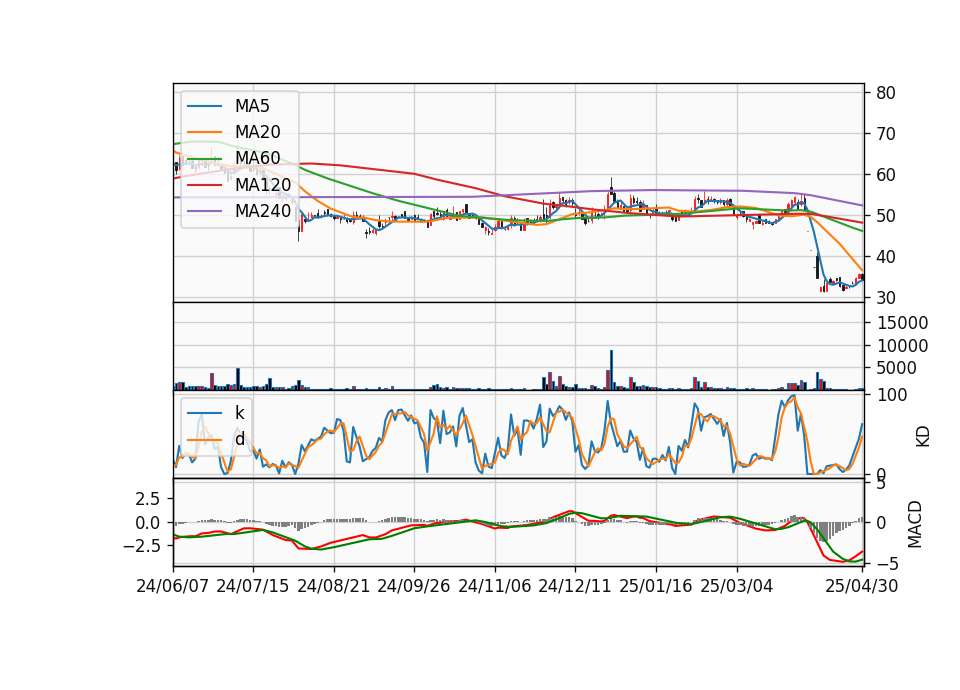This screenshot has width=960, height=690.
Task: Click the 25/03/04 date label
Action: pos(737,586)
